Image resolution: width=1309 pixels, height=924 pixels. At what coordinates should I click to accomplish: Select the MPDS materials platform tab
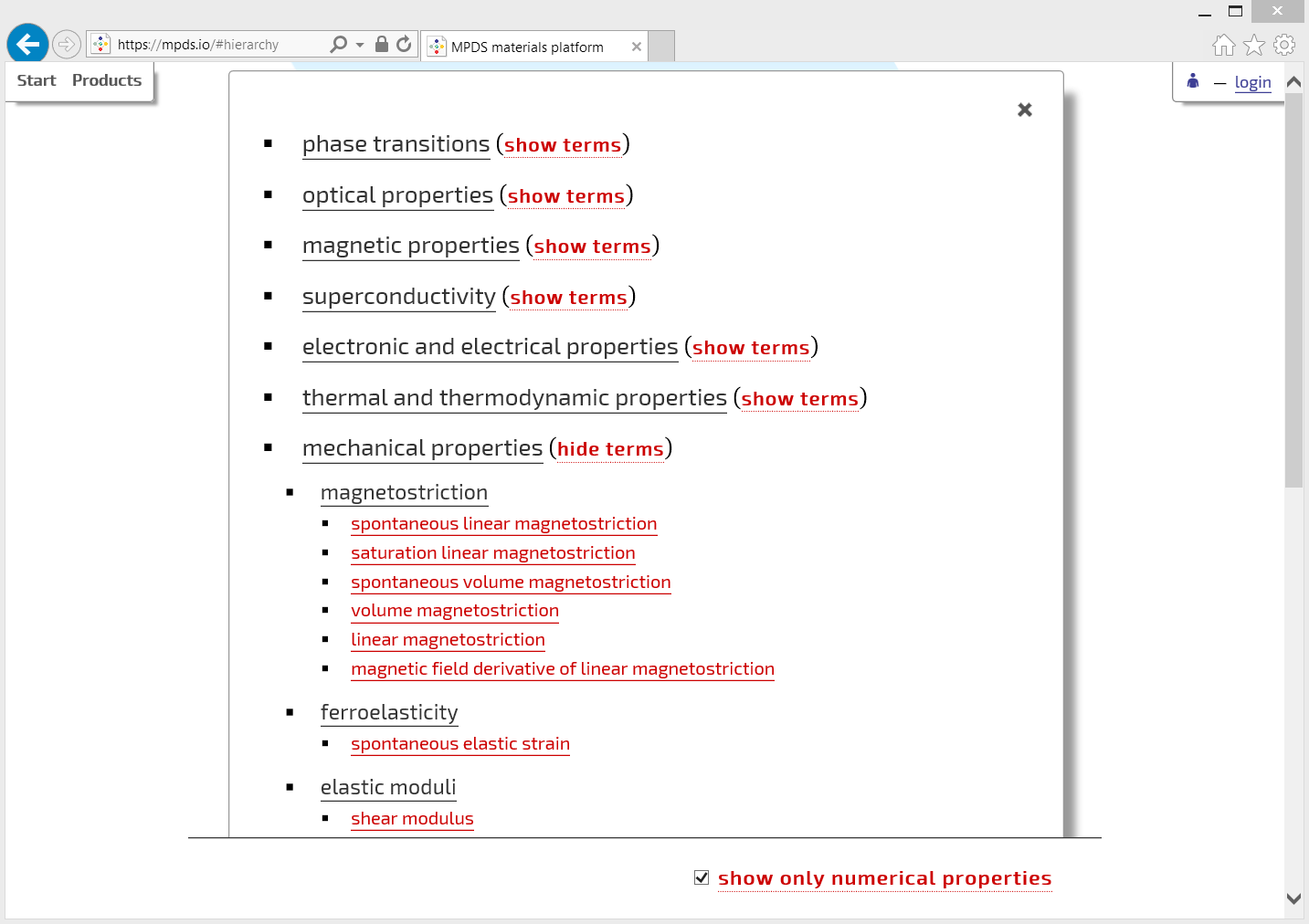(x=530, y=47)
